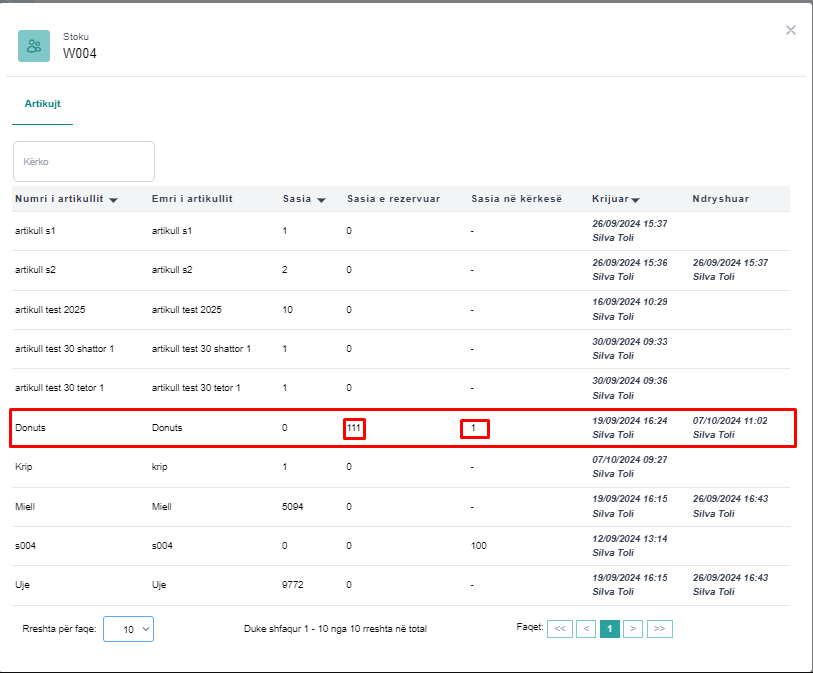Viewport: 813px width, 673px height.
Task: Click the stock group icon beside W004
Action: (x=34, y=46)
